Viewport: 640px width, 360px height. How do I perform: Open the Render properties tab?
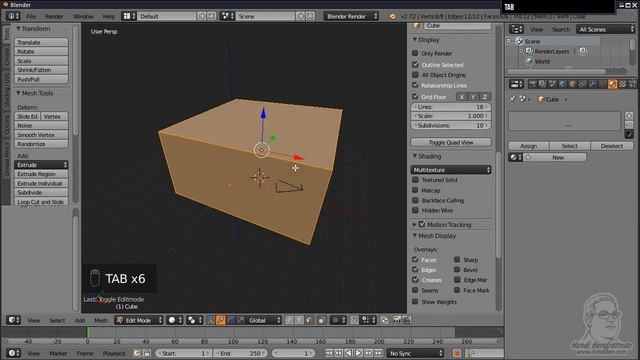[532, 84]
